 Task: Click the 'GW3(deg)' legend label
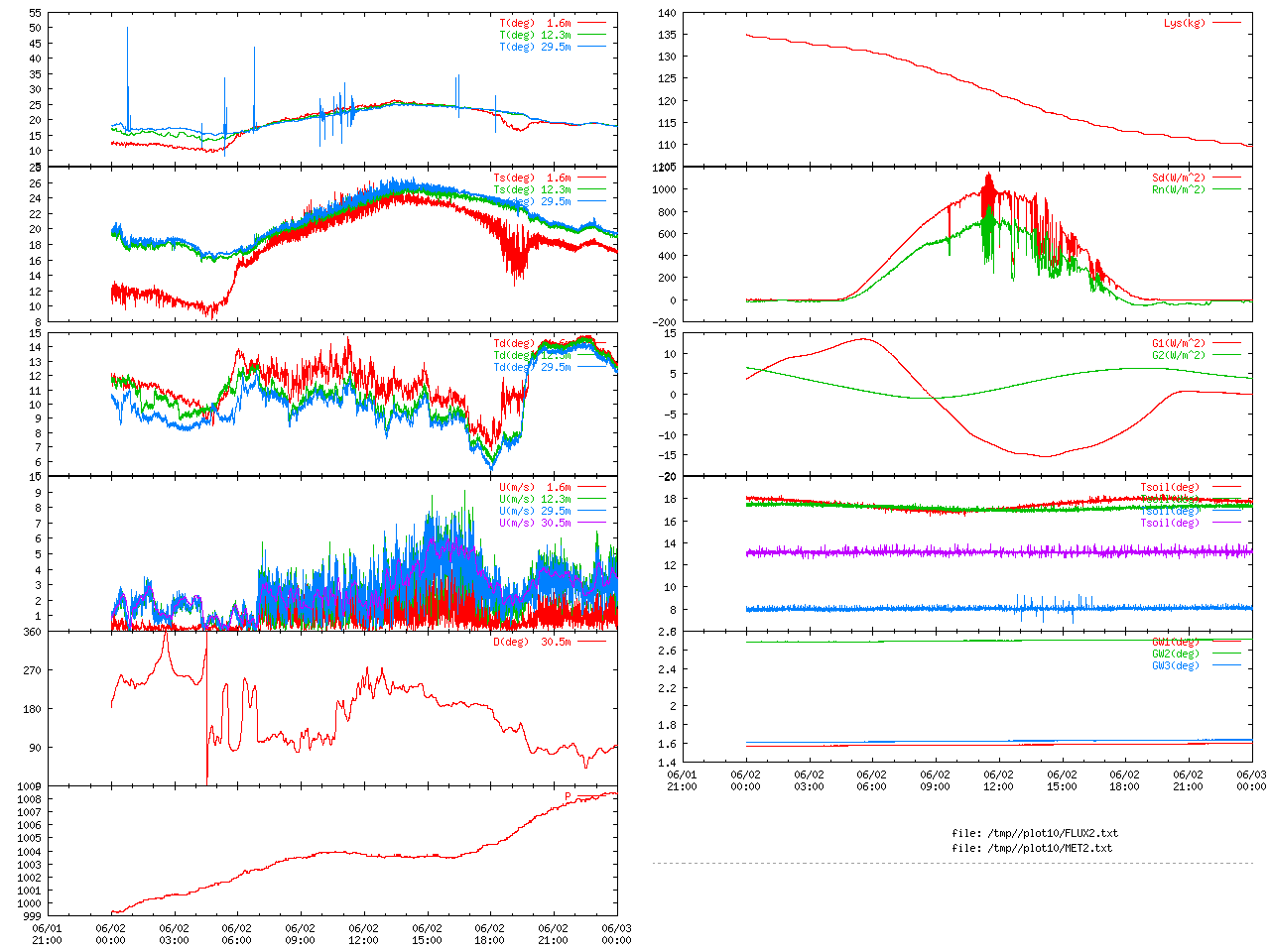[1176, 666]
